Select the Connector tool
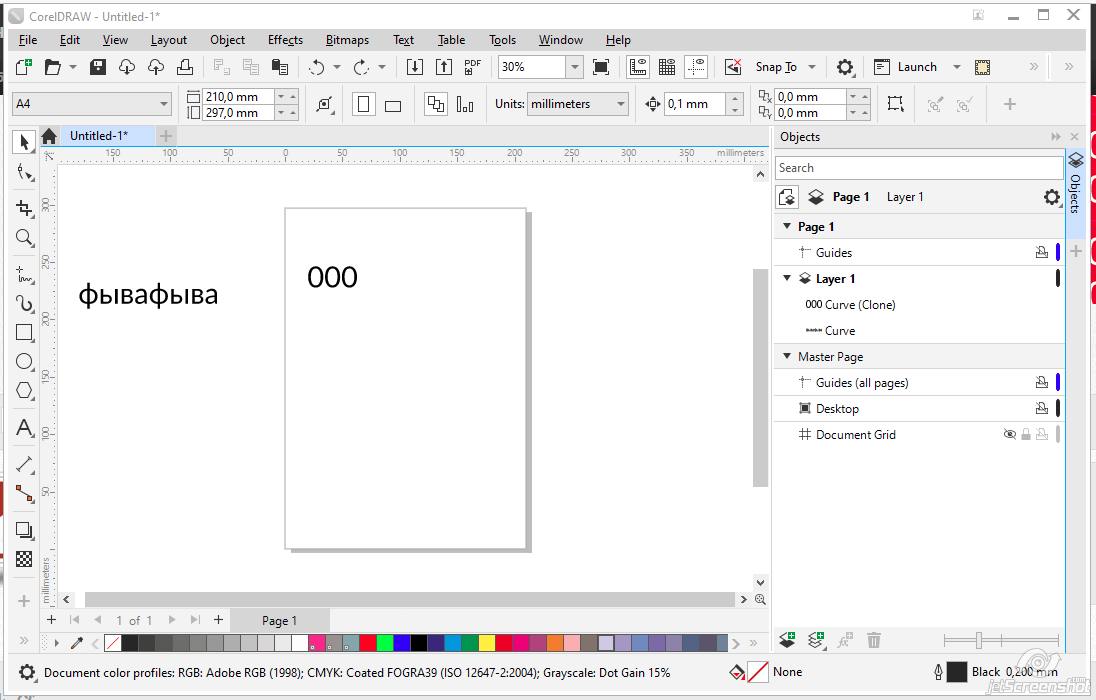 pyautogui.click(x=24, y=493)
